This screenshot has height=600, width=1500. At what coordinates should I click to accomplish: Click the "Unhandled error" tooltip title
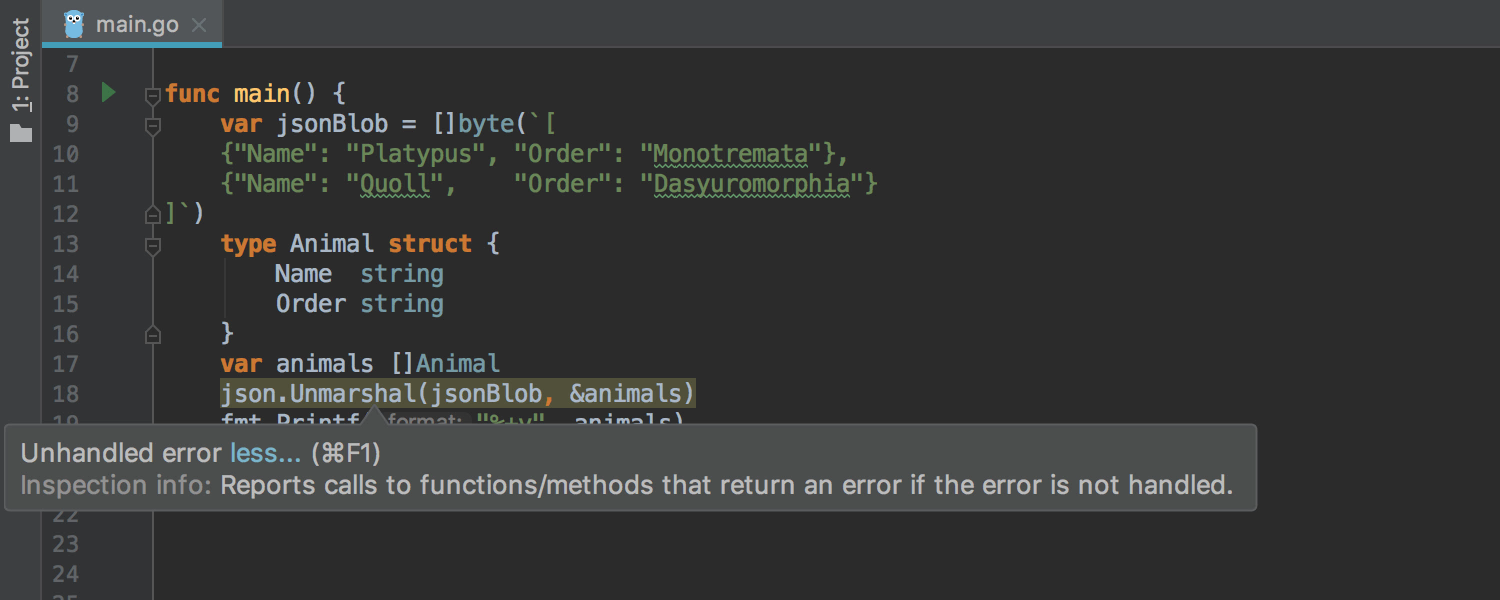(x=121, y=453)
